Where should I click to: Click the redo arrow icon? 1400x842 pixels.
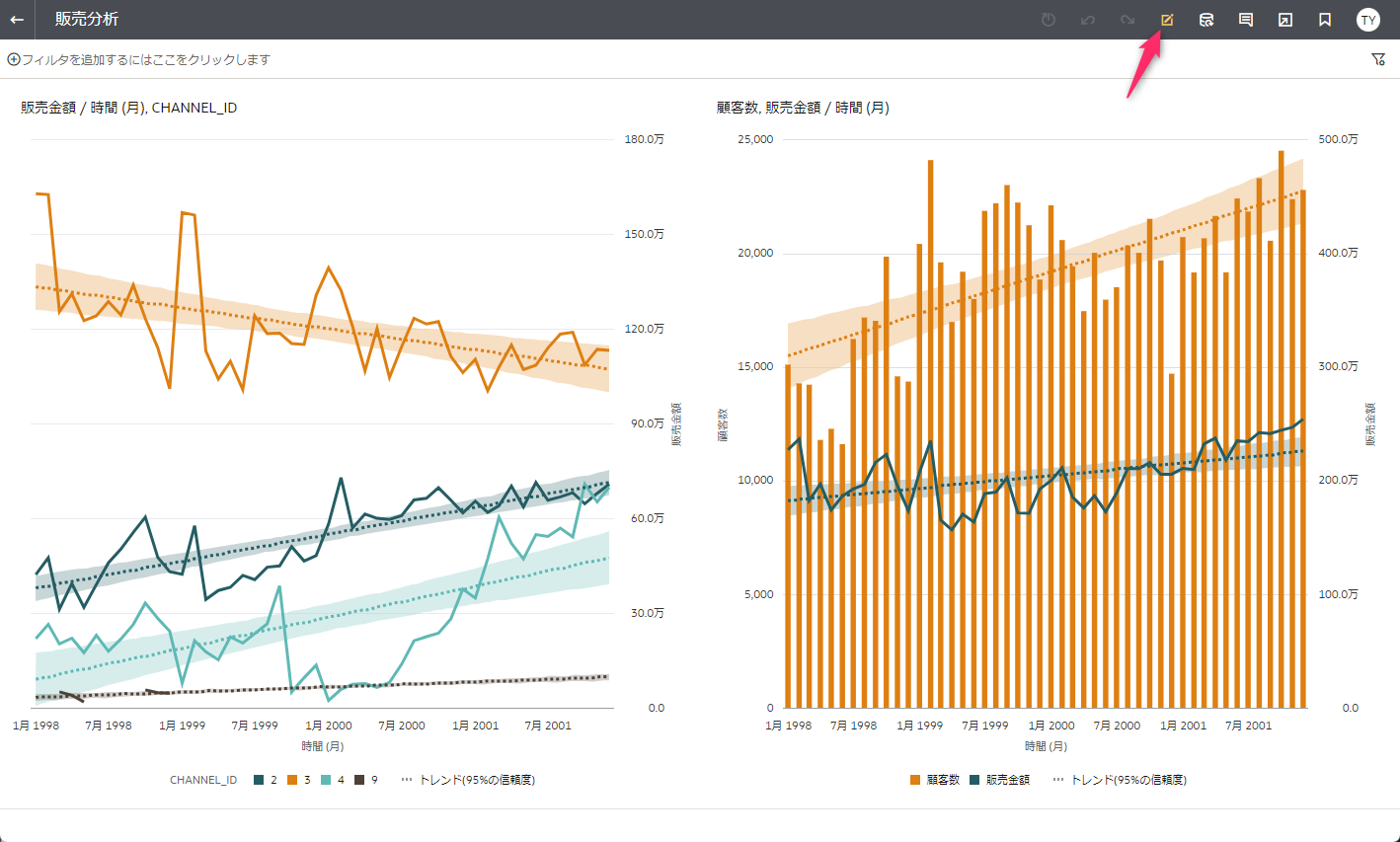pyautogui.click(x=1128, y=20)
